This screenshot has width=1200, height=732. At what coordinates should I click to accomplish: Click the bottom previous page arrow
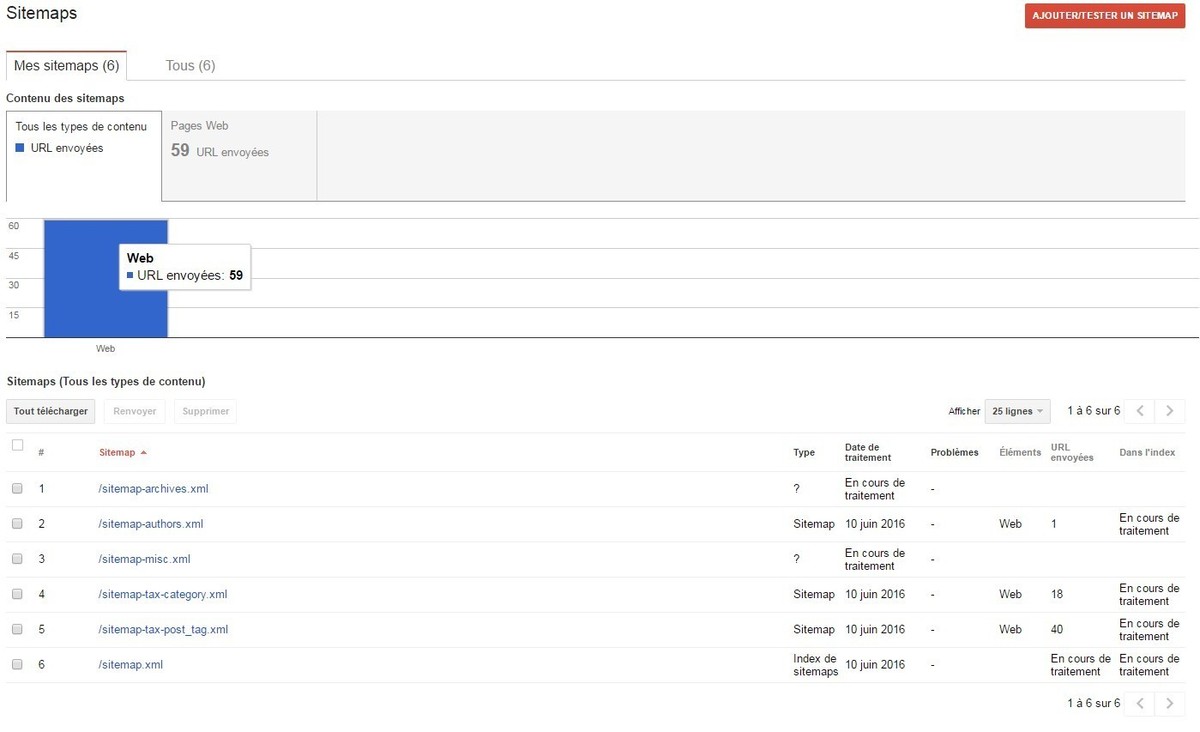[1140, 703]
